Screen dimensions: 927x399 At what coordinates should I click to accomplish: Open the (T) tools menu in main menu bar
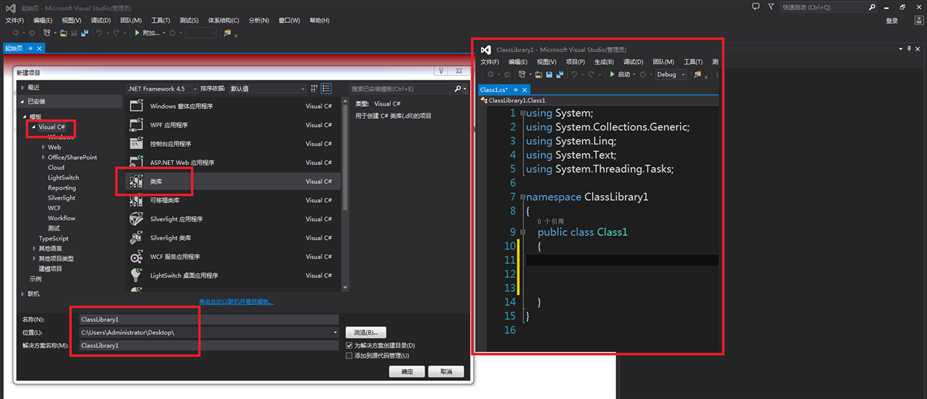coord(160,20)
